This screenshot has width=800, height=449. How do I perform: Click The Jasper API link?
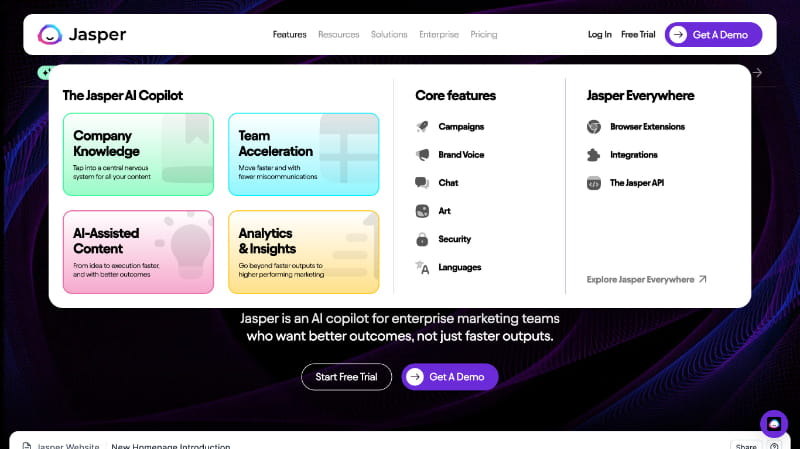click(x=637, y=183)
